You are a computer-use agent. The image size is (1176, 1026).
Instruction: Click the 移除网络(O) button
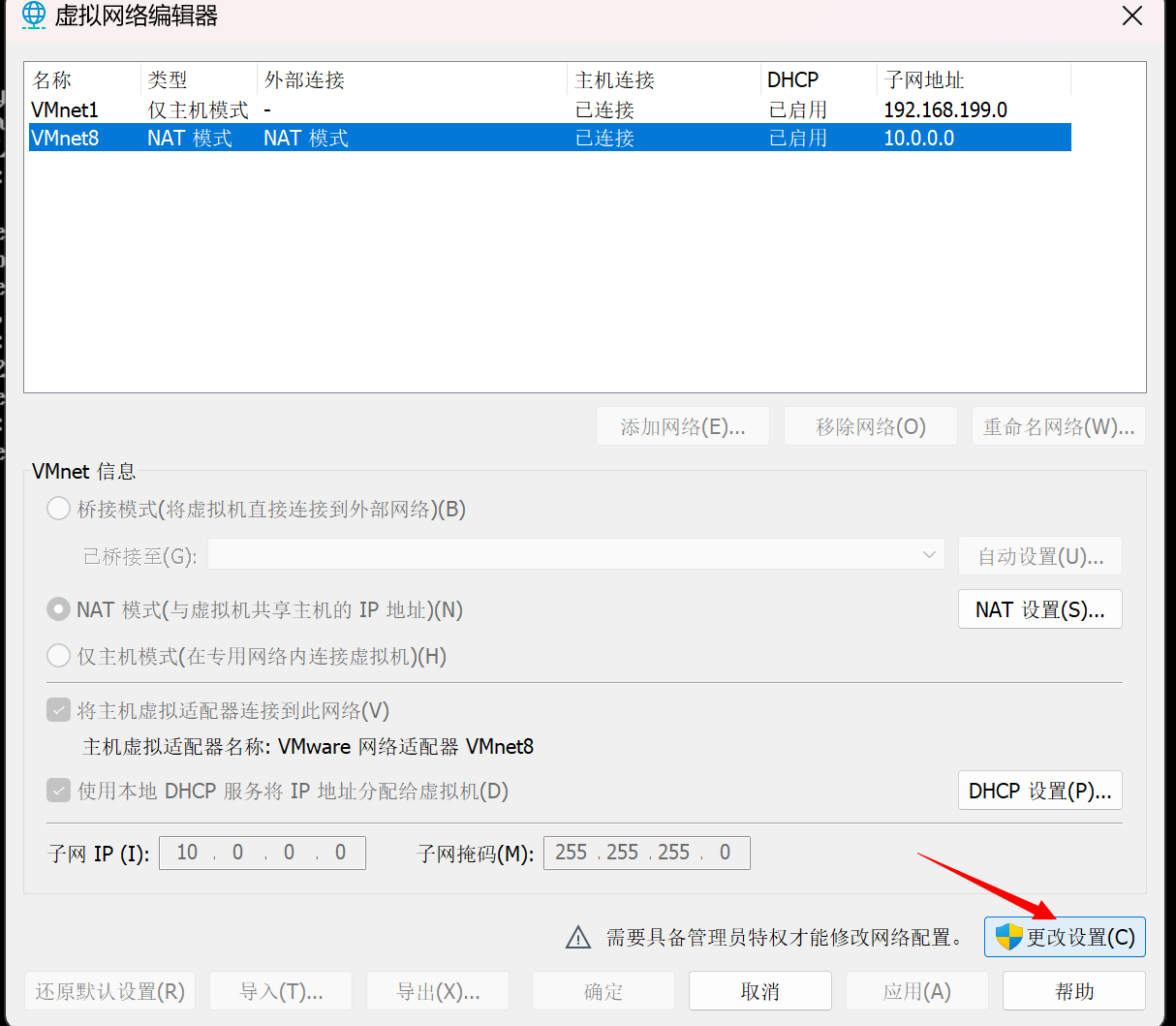tap(871, 426)
